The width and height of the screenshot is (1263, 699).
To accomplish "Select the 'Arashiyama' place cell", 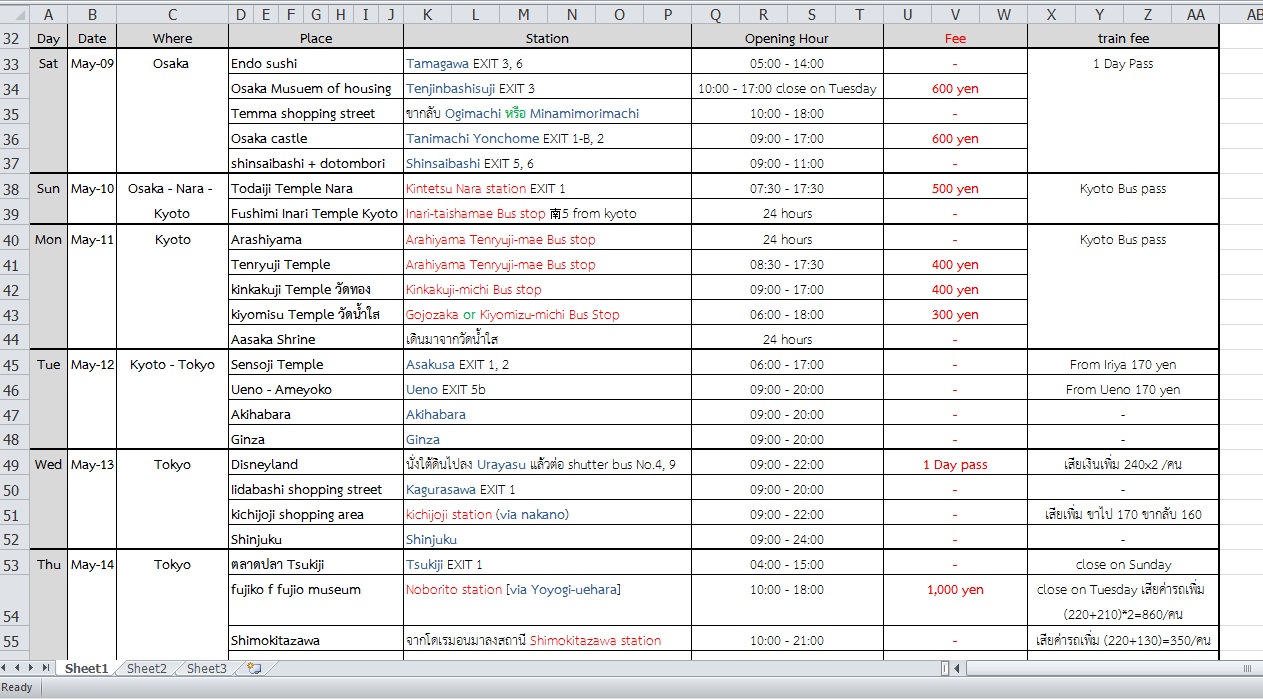I will 316,239.
